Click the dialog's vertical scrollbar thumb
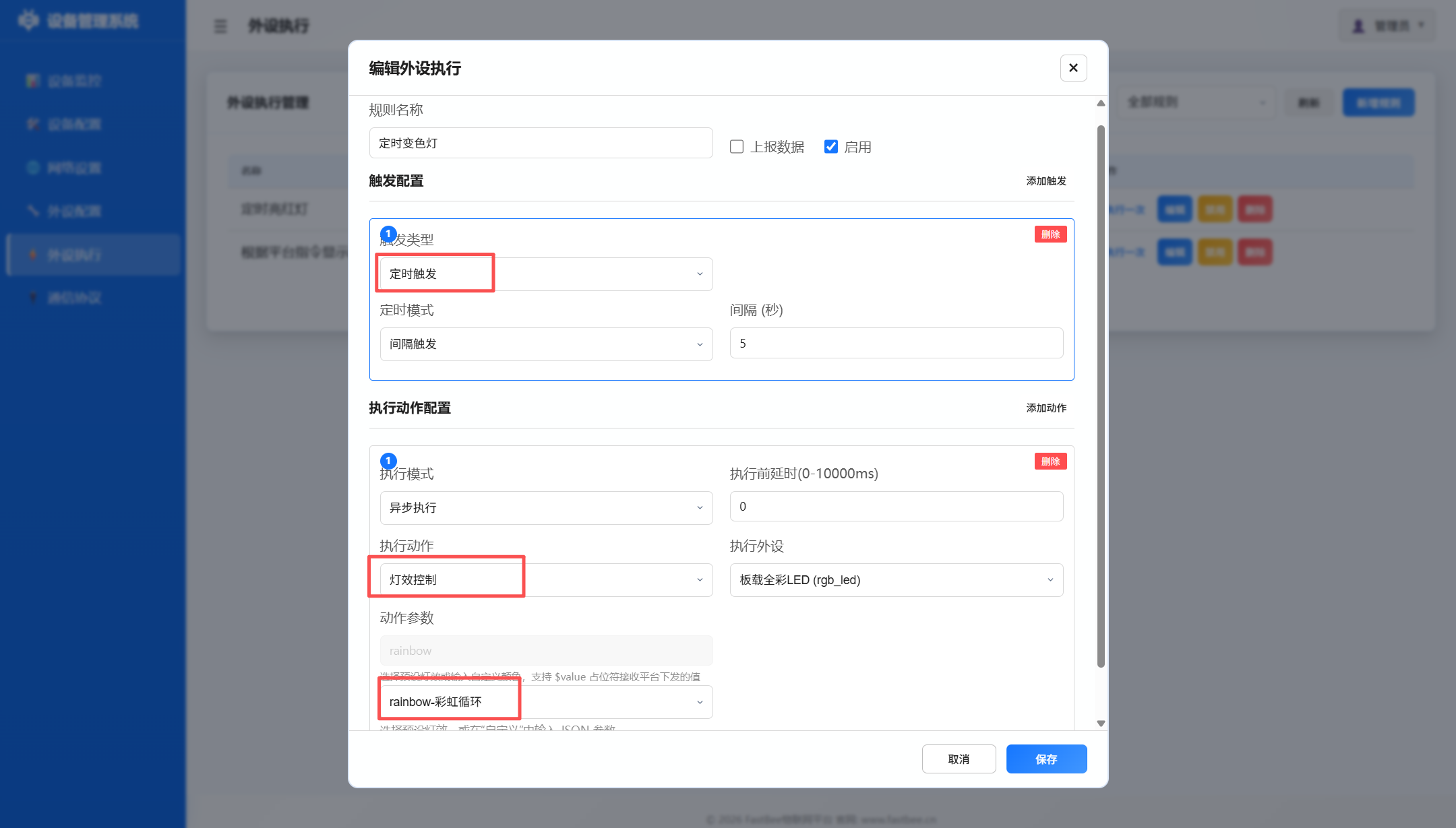 [x=1101, y=396]
